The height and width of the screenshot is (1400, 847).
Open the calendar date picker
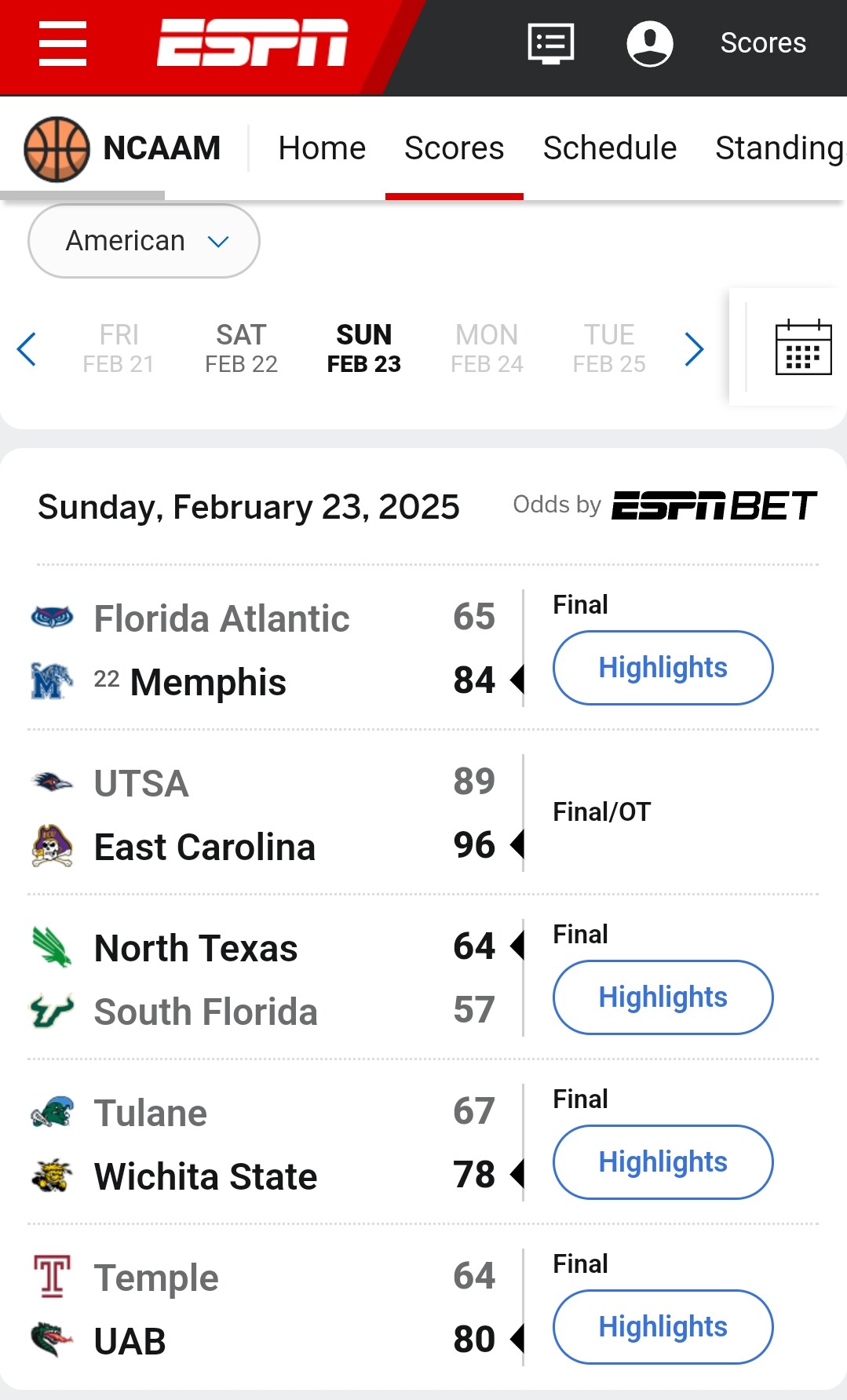click(x=803, y=348)
